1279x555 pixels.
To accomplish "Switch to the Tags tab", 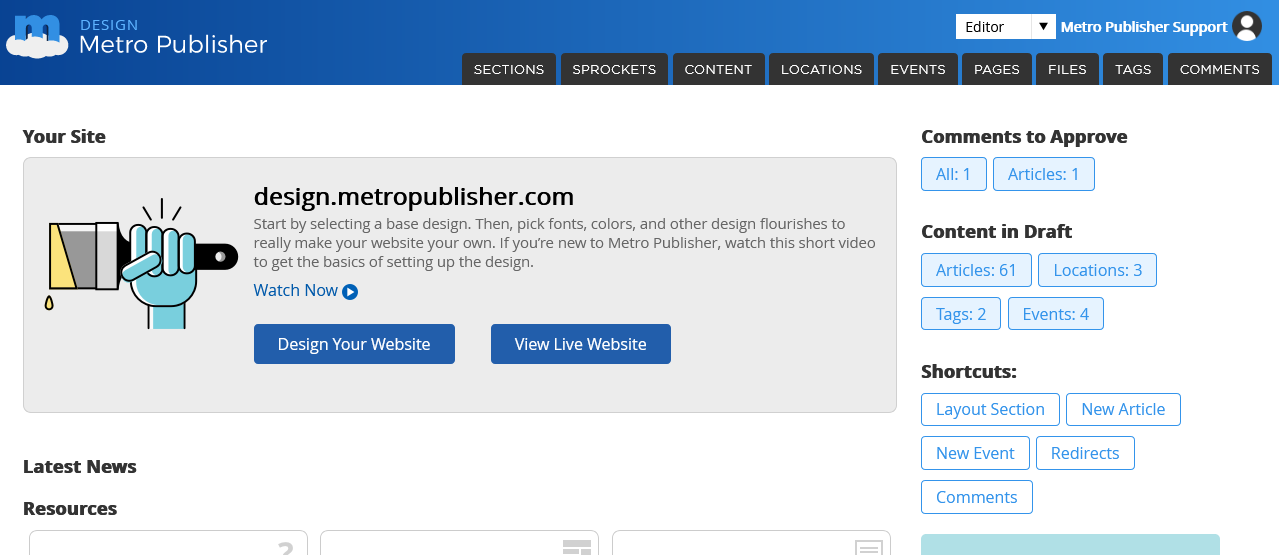I will [x=1133, y=69].
